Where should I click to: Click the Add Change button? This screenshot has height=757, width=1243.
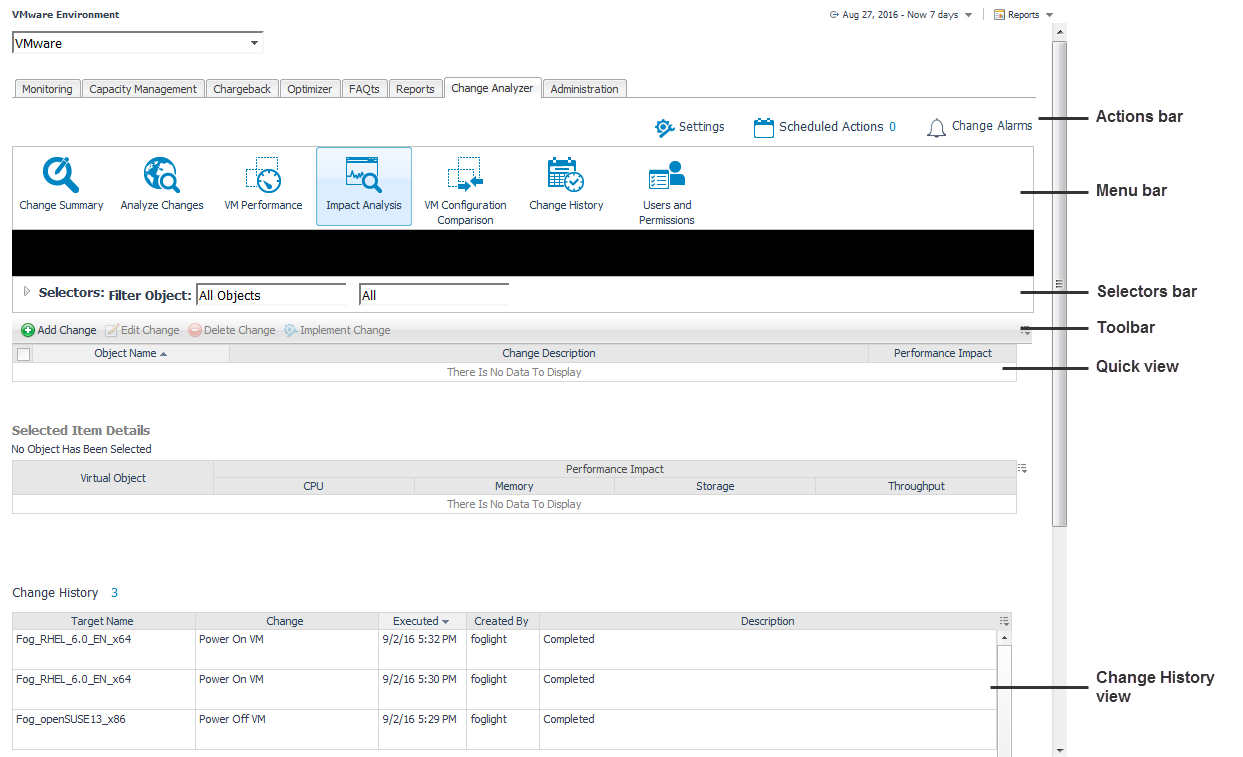click(x=59, y=330)
